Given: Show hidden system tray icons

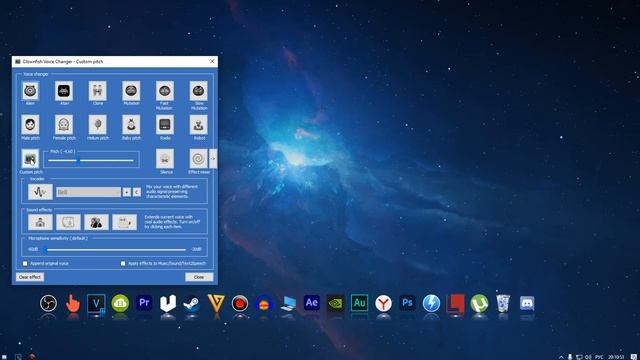Looking at the screenshot, I should click(561, 357).
